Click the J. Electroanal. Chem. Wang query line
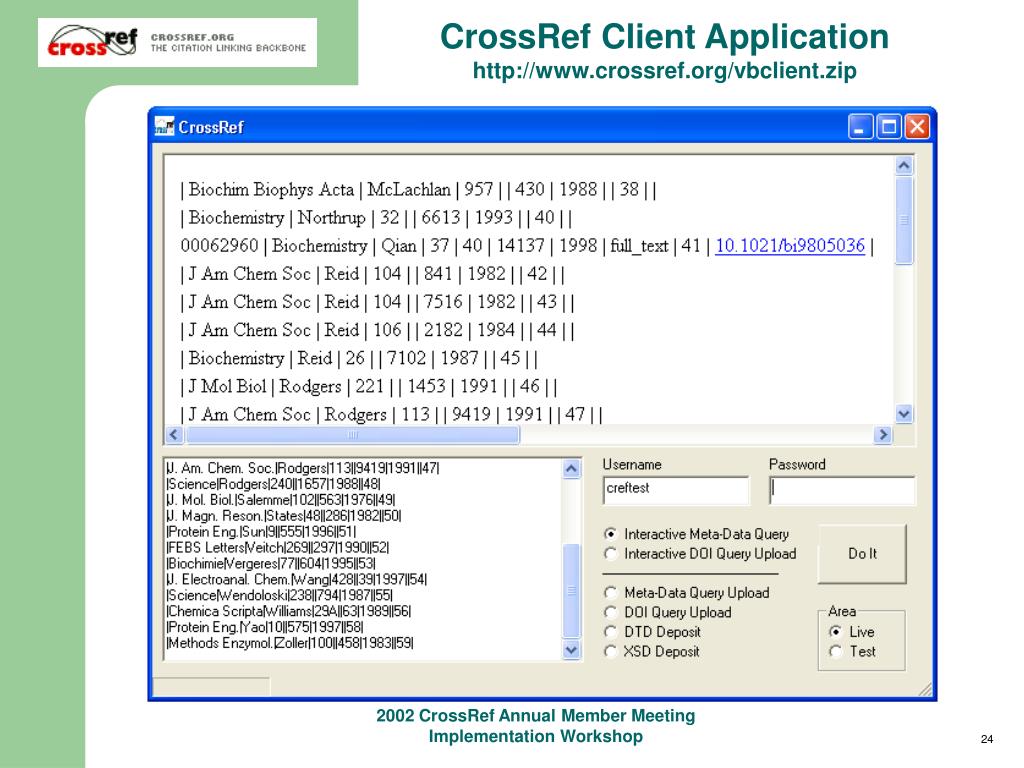Screen dimensions: 1024x768 point(296,579)
